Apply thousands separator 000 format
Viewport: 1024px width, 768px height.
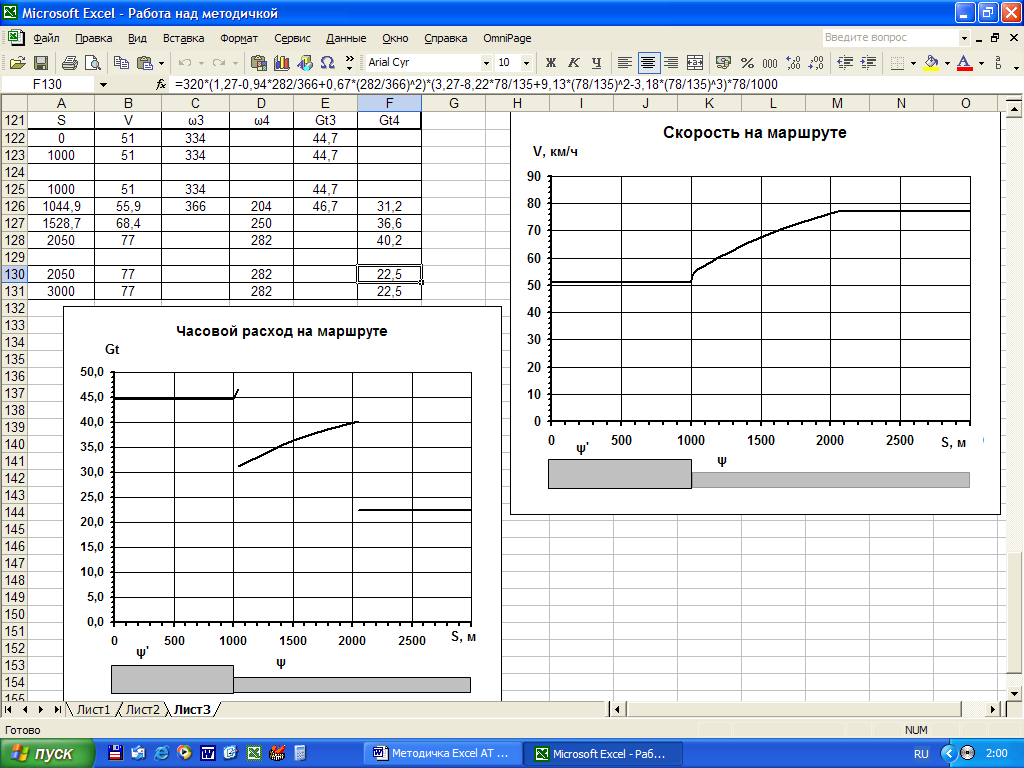[x=770, y=63]
